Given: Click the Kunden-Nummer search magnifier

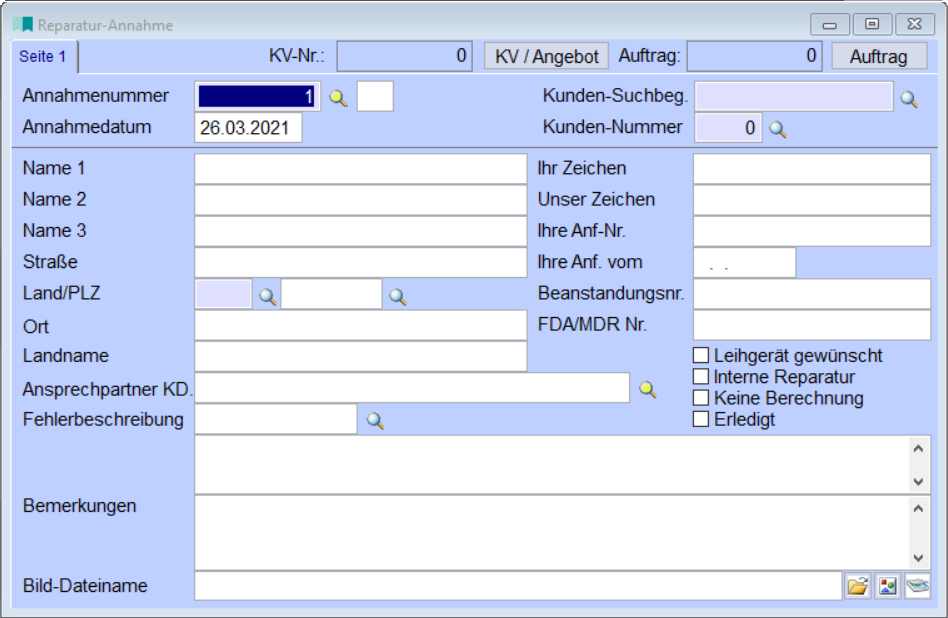Looking at the screenshot, I should coord(777,129).
